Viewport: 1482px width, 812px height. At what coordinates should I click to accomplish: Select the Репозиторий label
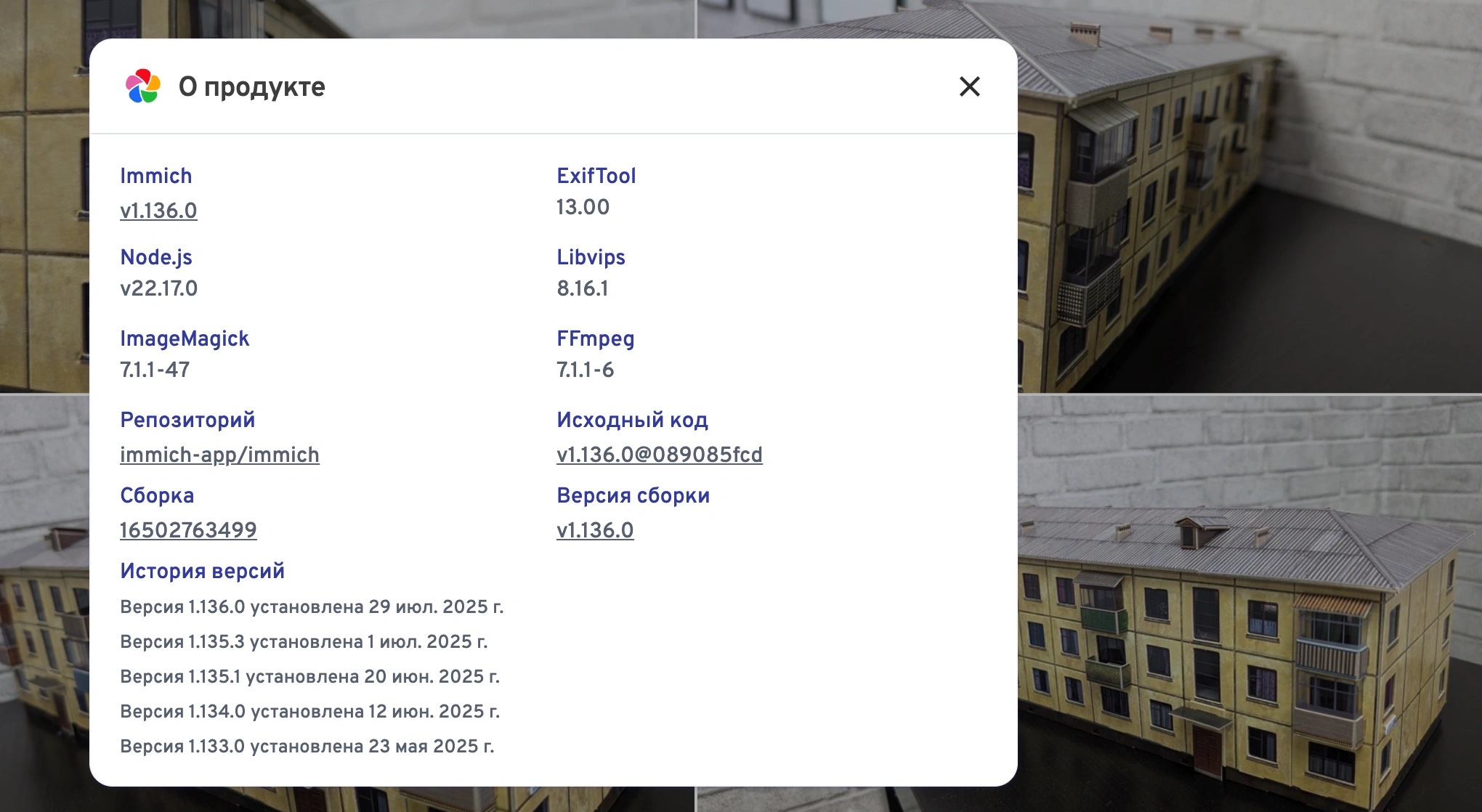click(187, 420)
